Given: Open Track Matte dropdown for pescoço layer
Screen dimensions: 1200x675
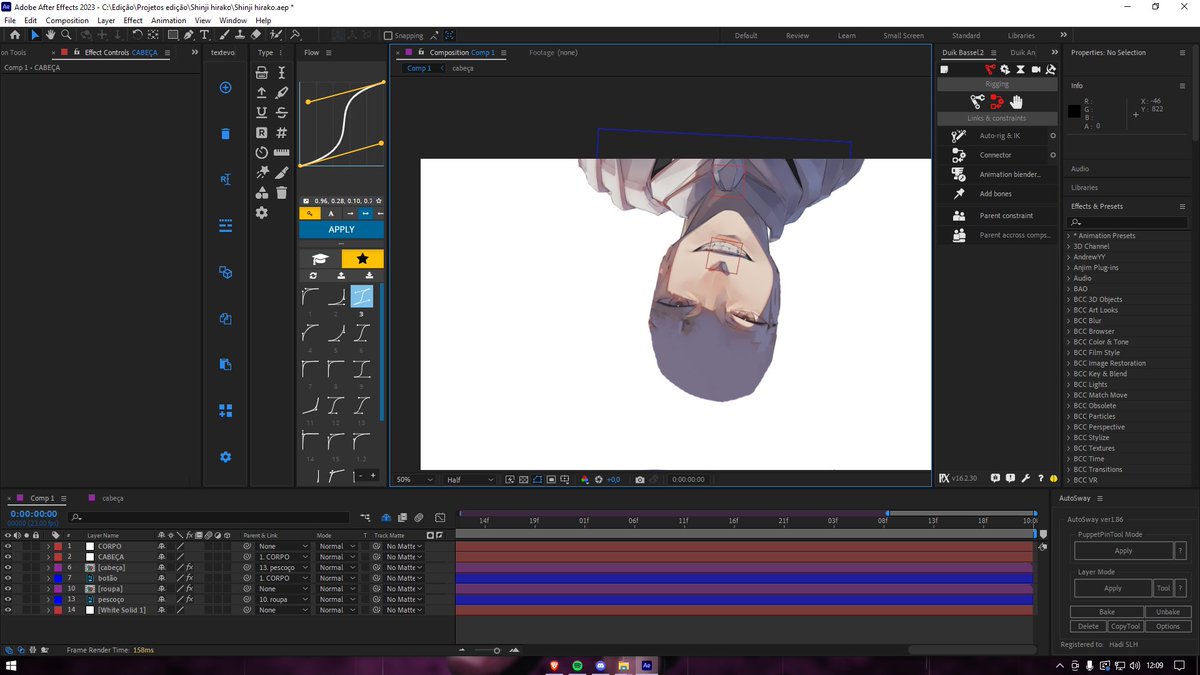Looking at the screenshot, I should click(x=404, y=599).
